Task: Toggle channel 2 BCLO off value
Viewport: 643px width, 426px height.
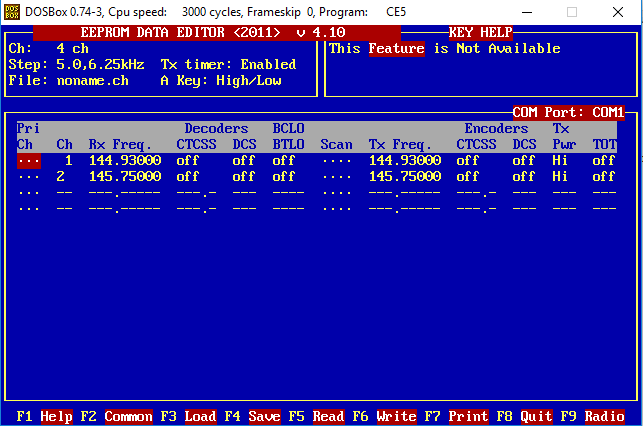Action: tap(284, 176)
